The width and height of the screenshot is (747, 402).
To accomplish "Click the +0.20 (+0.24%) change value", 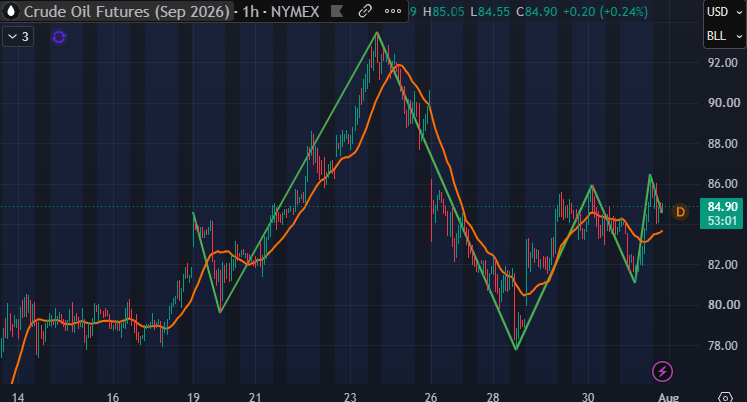I will pos(605,12).
